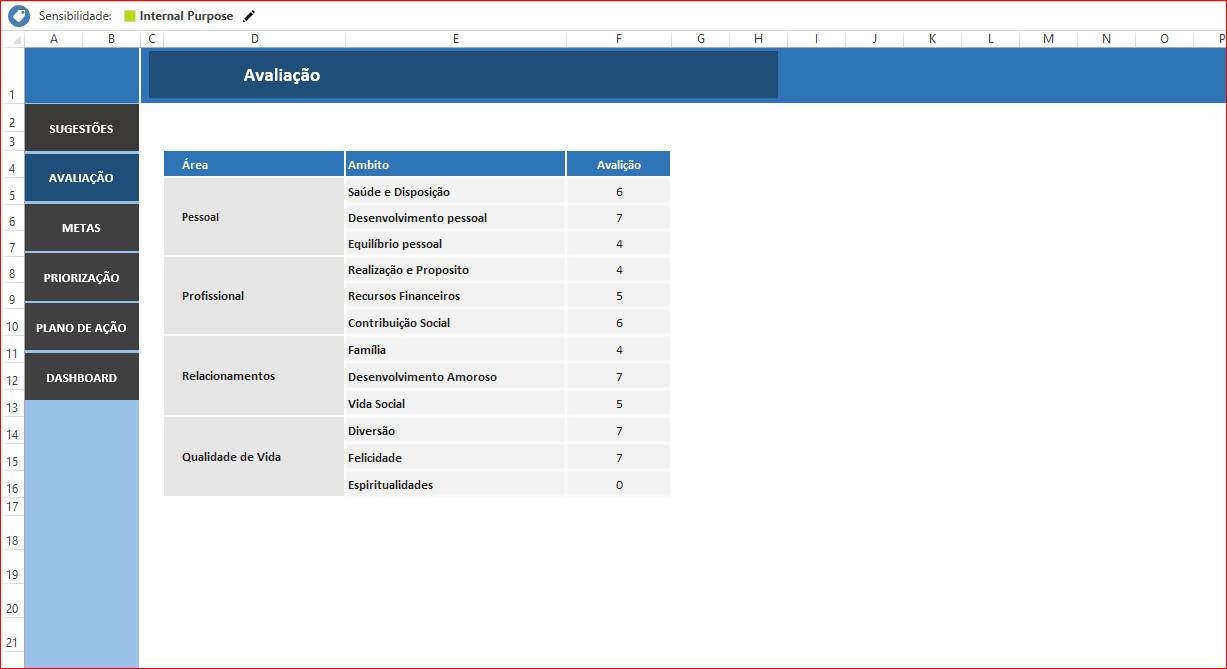Select the rating 6 for Saúde e Disposição
This screenshot has height=669, width=1227.
tap(619, 191)
